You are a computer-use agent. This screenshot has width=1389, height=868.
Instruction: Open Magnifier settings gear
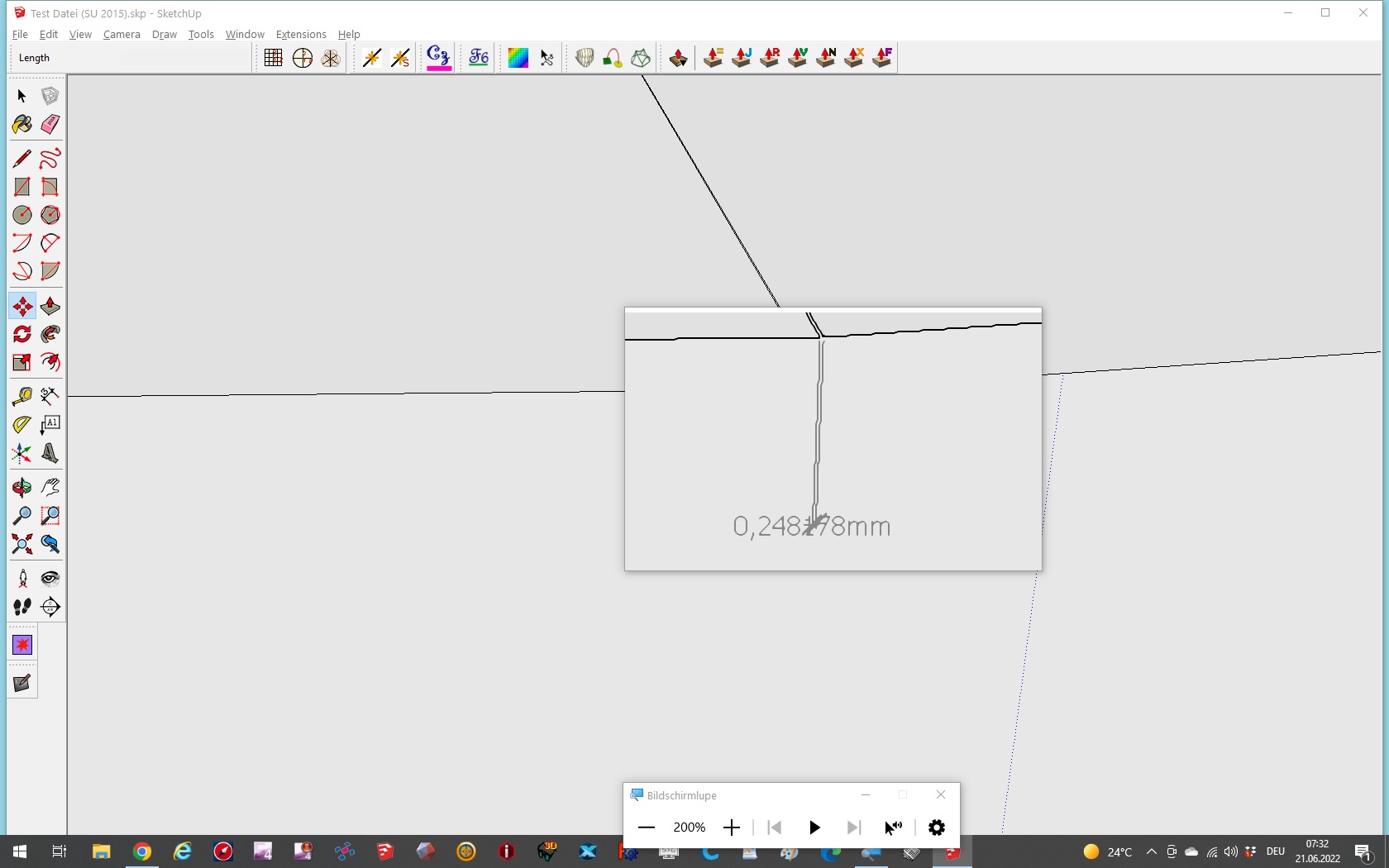point(937,827)
